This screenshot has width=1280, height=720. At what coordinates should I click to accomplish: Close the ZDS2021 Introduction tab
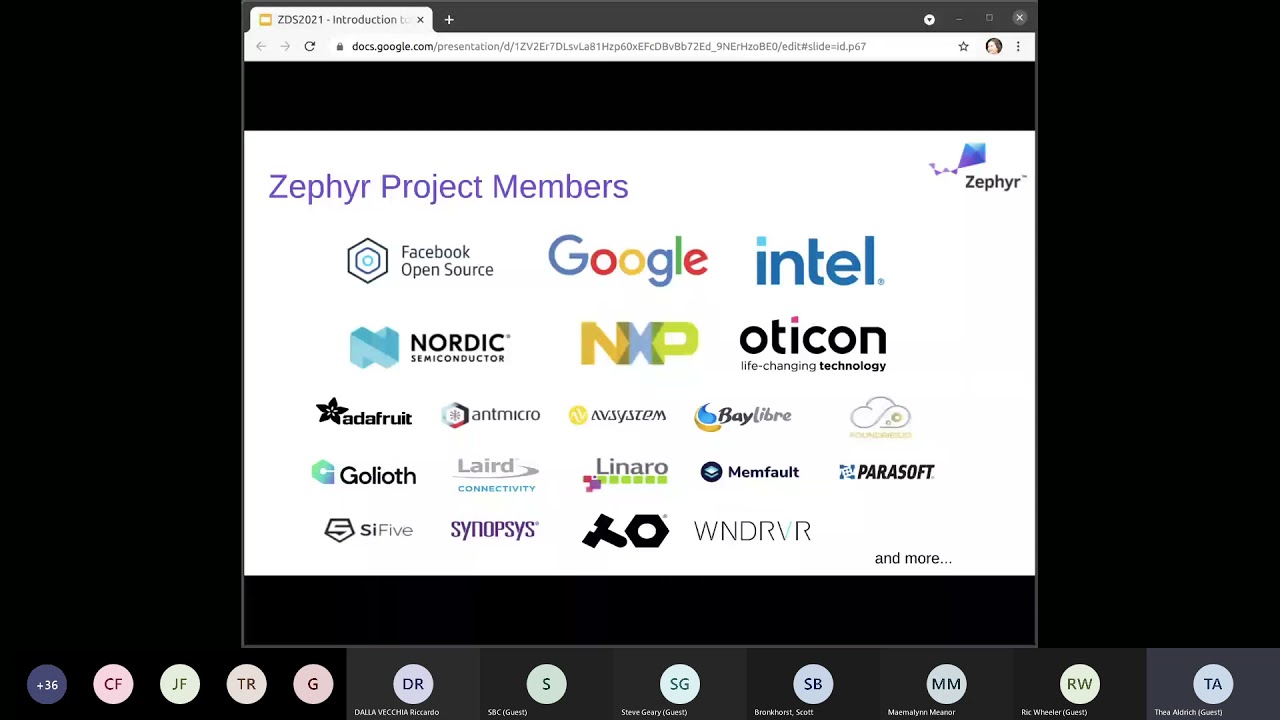pos(420,19)
